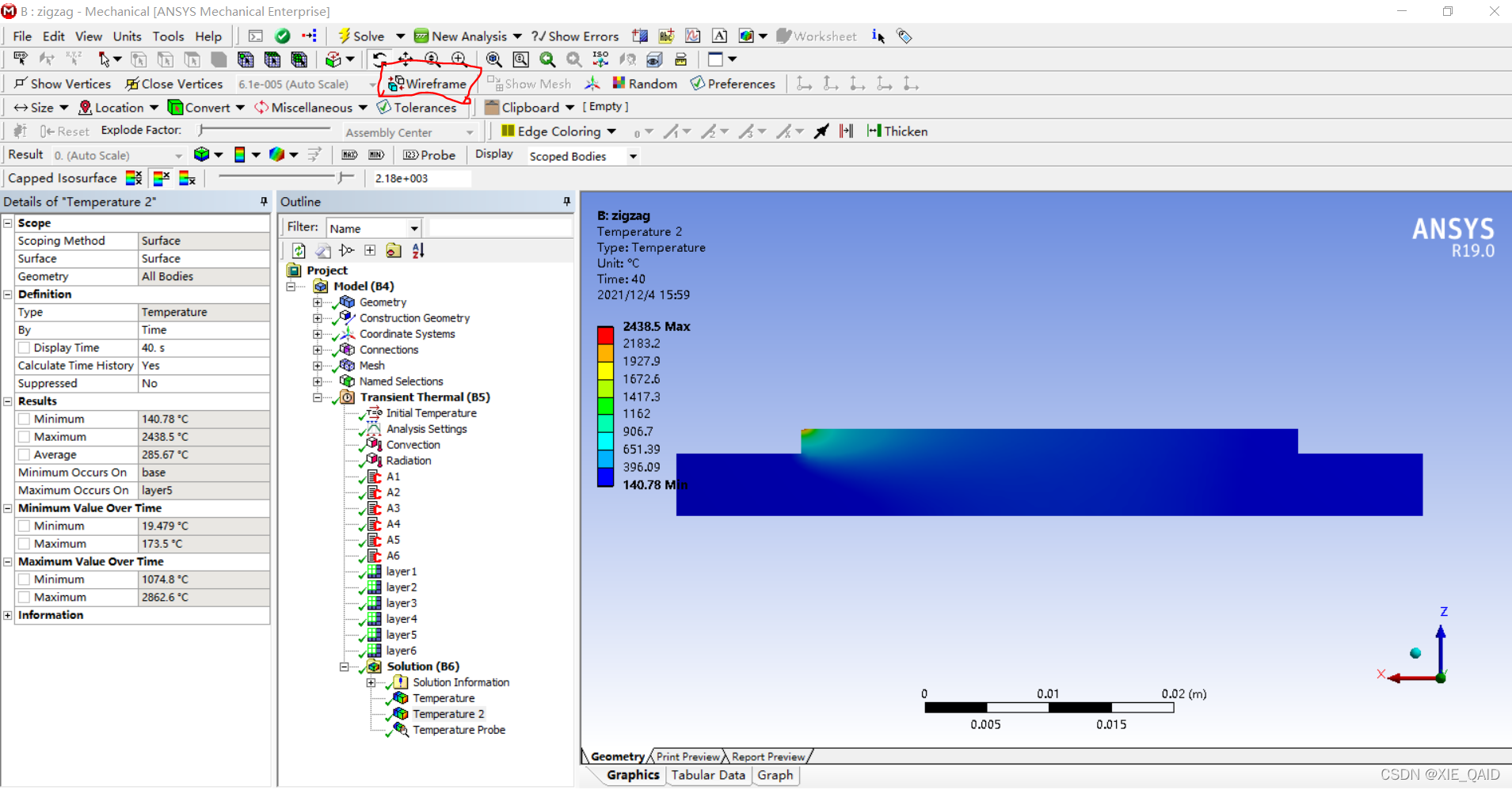
Task: Check the Maximum 2862.6 °C checkbox
Action: 25,597
